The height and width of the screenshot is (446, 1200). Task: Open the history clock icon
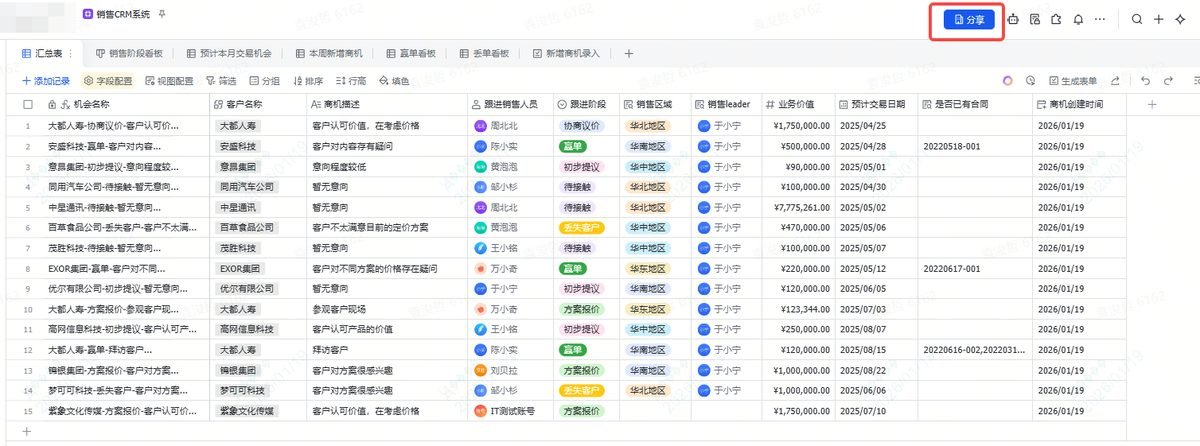click(1031, 81)
